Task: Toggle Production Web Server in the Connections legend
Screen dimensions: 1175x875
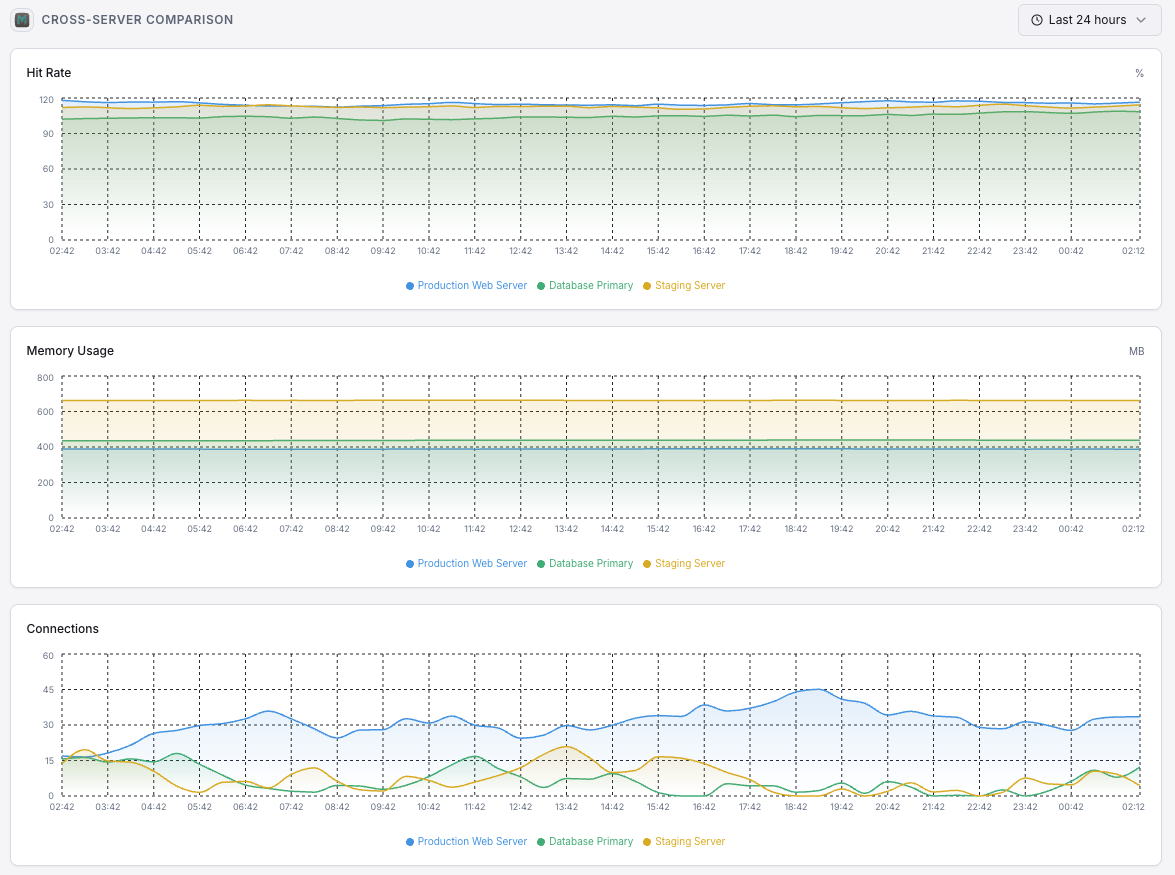Action: pos(466,841)
